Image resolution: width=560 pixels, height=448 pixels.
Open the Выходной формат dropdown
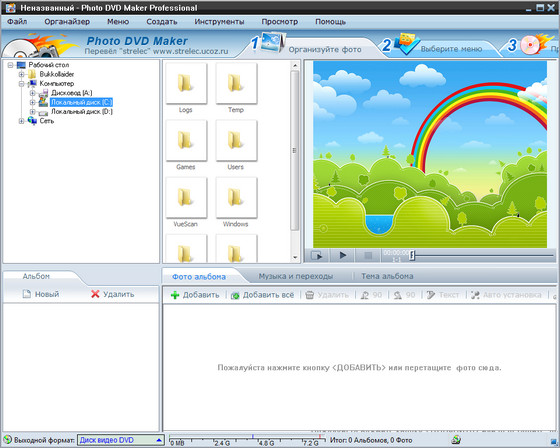(121, 440)
